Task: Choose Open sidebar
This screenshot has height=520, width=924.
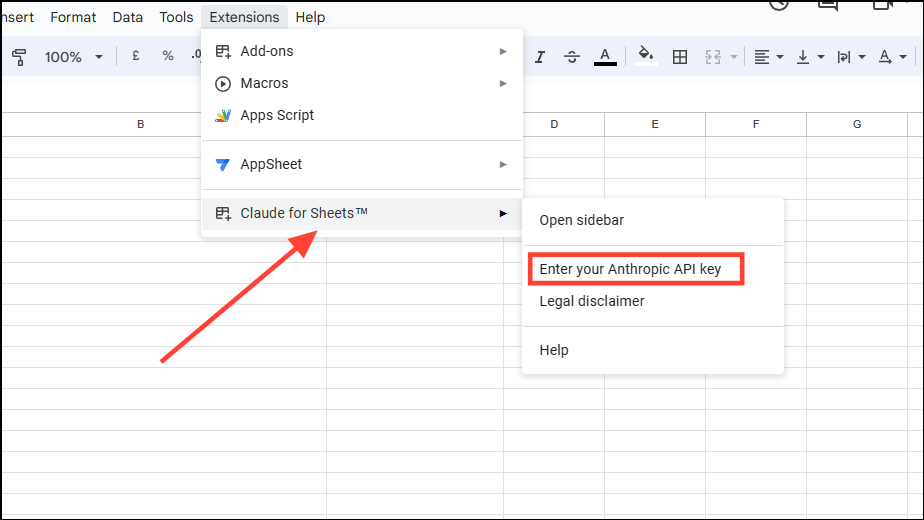Action: click(653, 220)
